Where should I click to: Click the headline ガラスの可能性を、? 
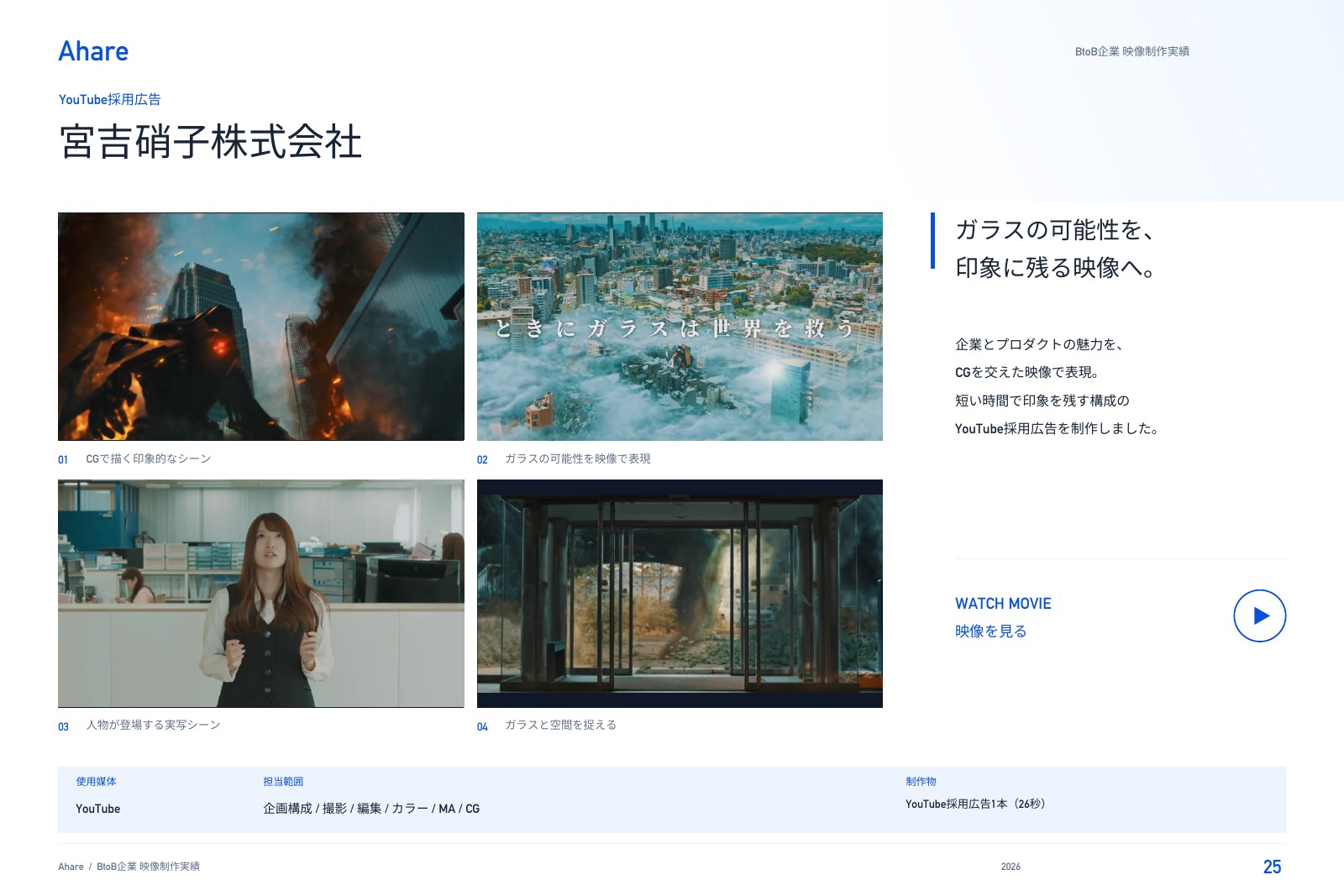1055,229
